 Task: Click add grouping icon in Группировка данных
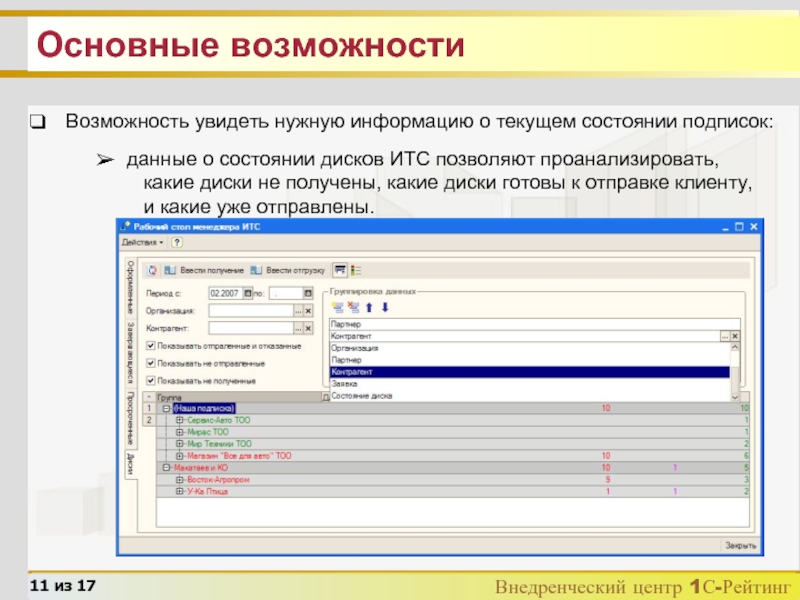[337, 307]
